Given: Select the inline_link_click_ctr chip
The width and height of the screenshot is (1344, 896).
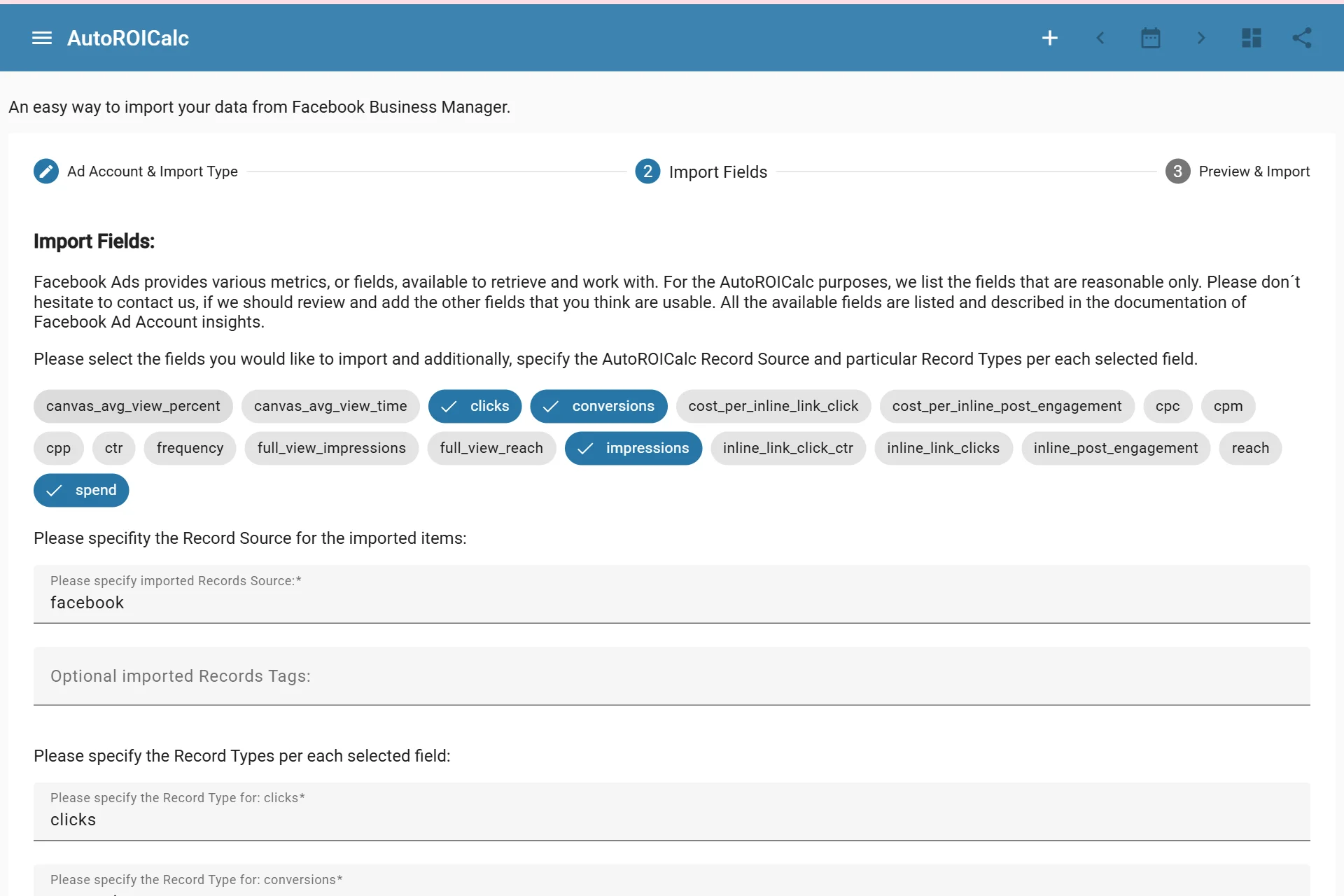Looking at the screenshot, I should tap(788, 448).
